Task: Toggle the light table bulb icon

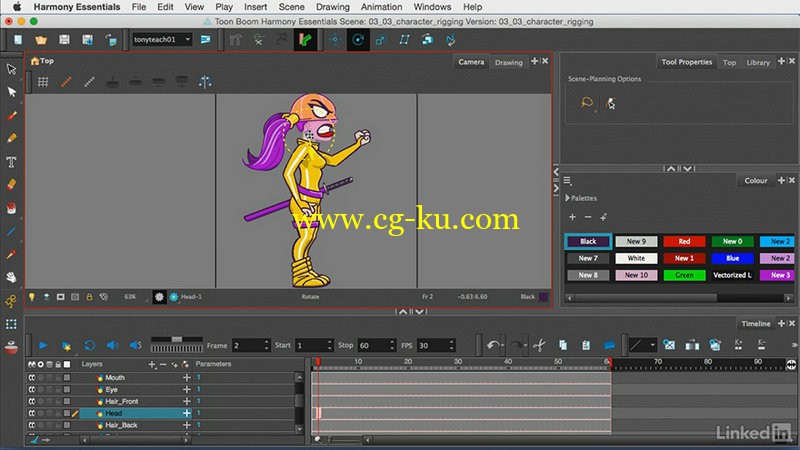Action: click(32, 296)
